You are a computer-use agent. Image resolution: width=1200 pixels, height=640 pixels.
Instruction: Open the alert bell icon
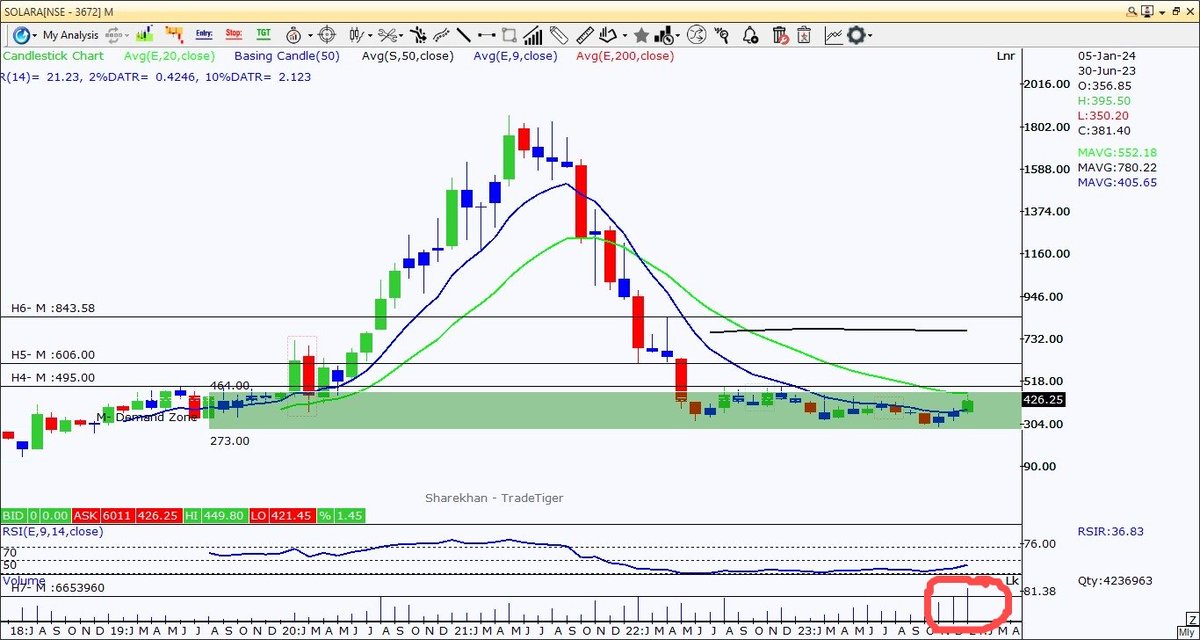pos(751,35)
